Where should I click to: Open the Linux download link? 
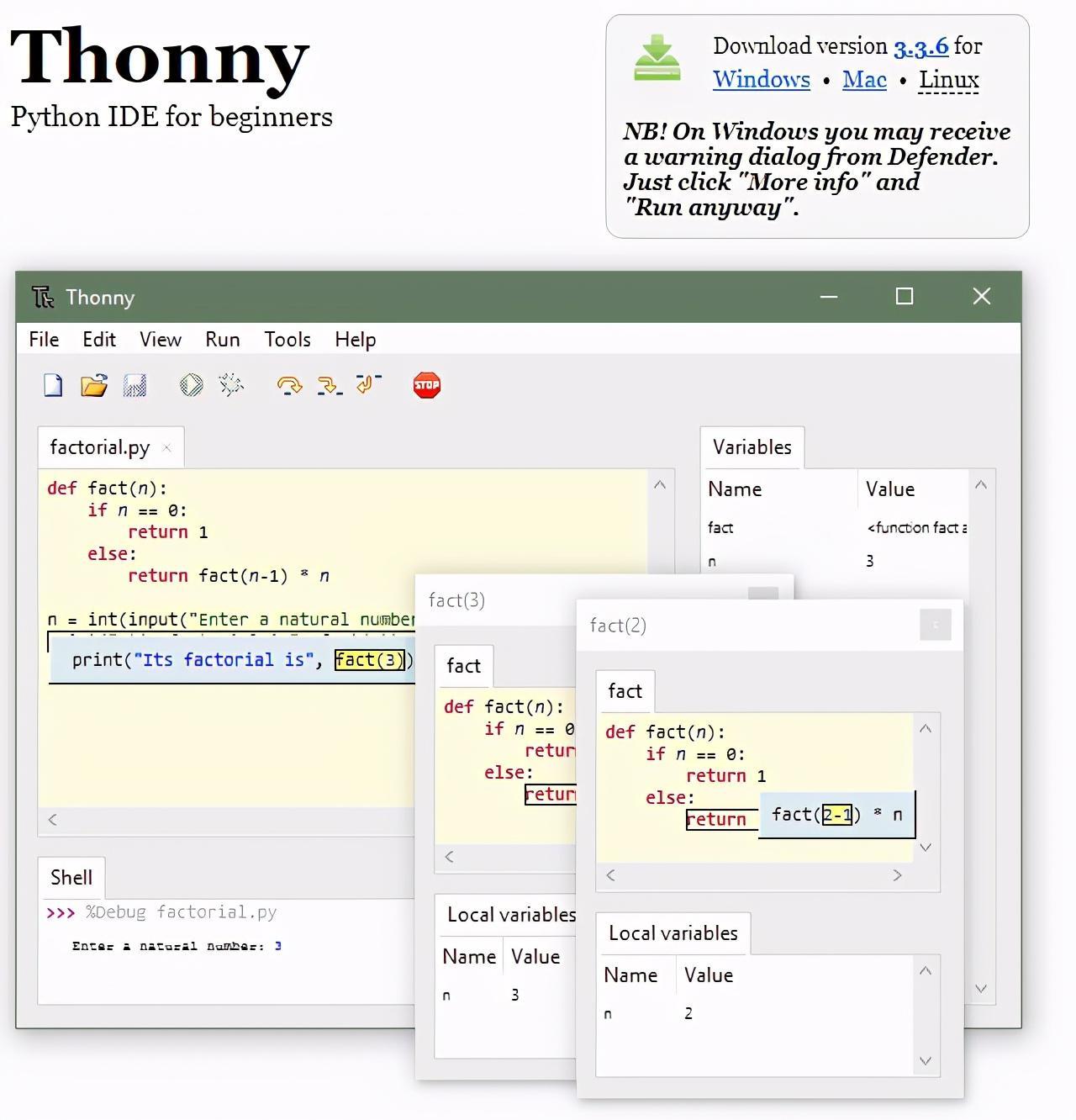pos(949,80)
